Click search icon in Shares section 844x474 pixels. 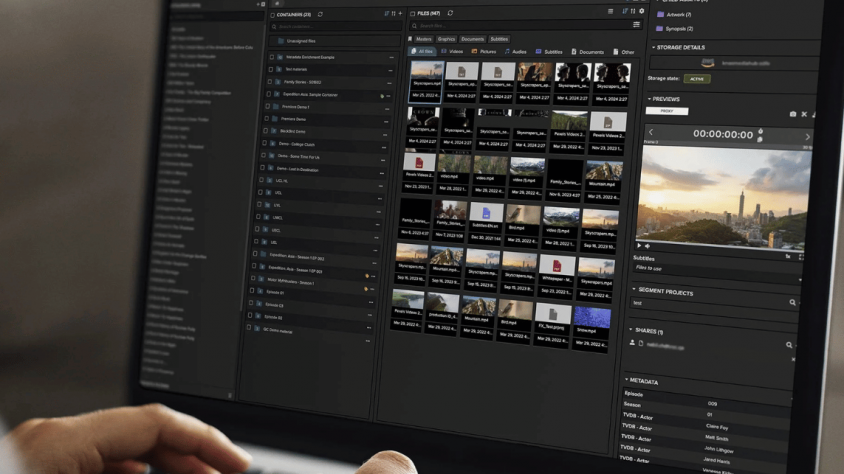click(789, 345)
